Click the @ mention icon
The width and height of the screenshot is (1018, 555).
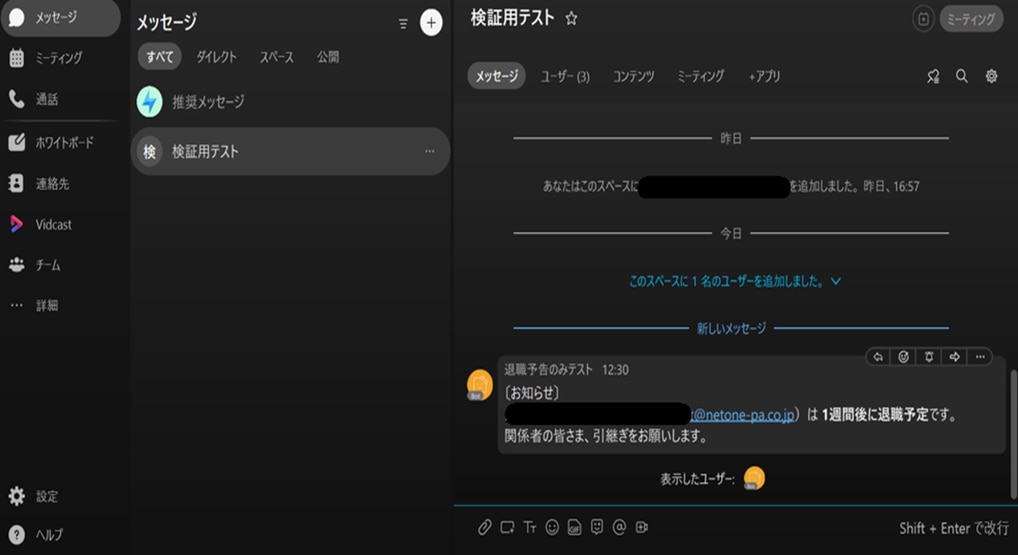point(619,527)
